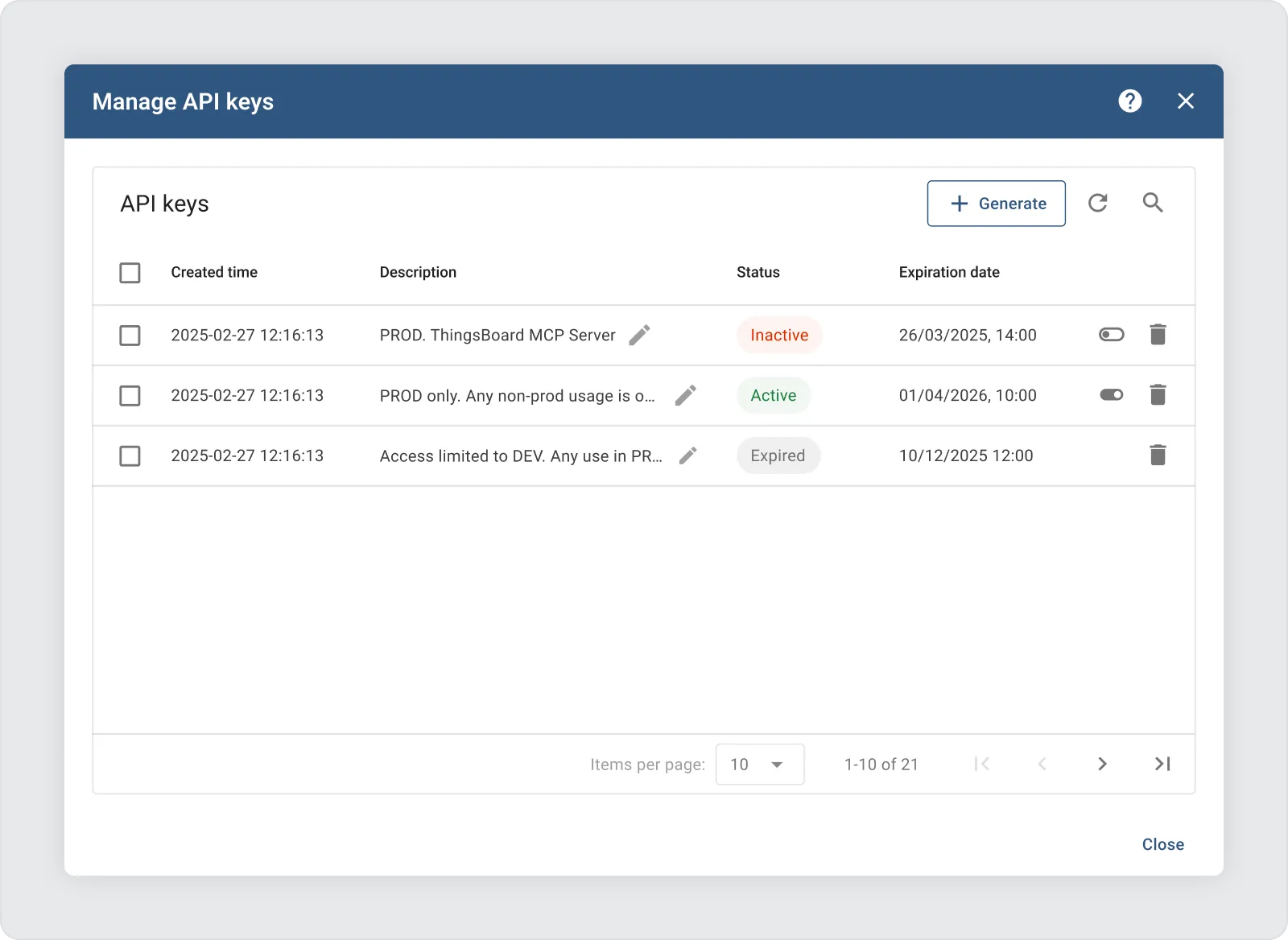
Task: Select checkbox for ThingsBoard MCP Server key
Action: [130, 336]
